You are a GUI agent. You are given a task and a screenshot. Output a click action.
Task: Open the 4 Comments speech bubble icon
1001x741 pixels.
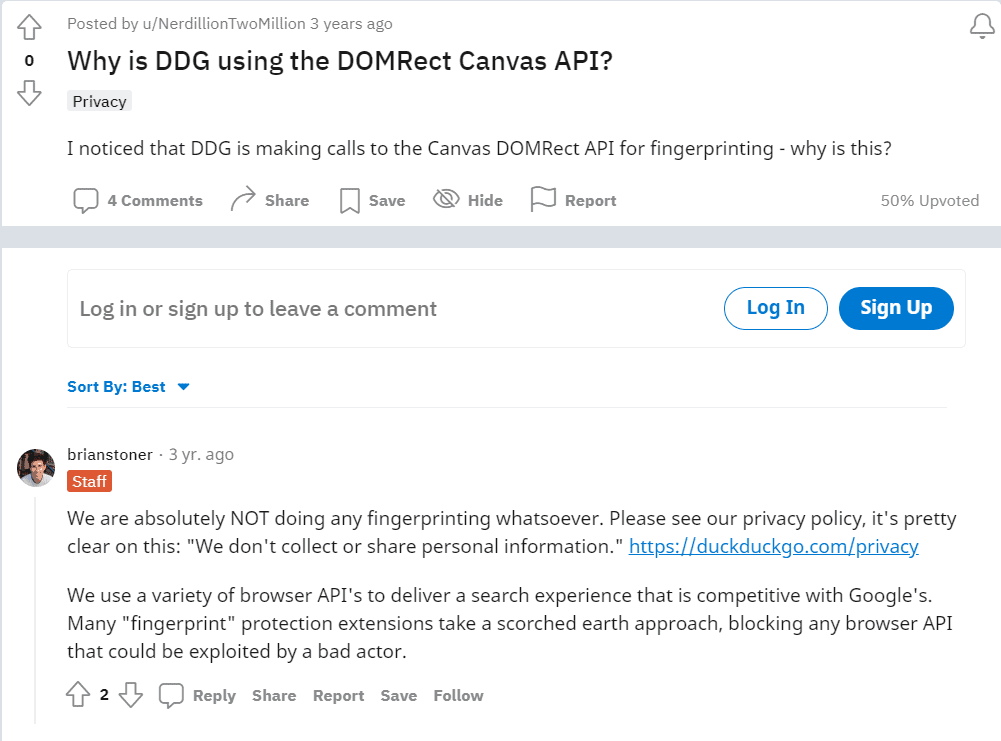[x=86, y=200]
